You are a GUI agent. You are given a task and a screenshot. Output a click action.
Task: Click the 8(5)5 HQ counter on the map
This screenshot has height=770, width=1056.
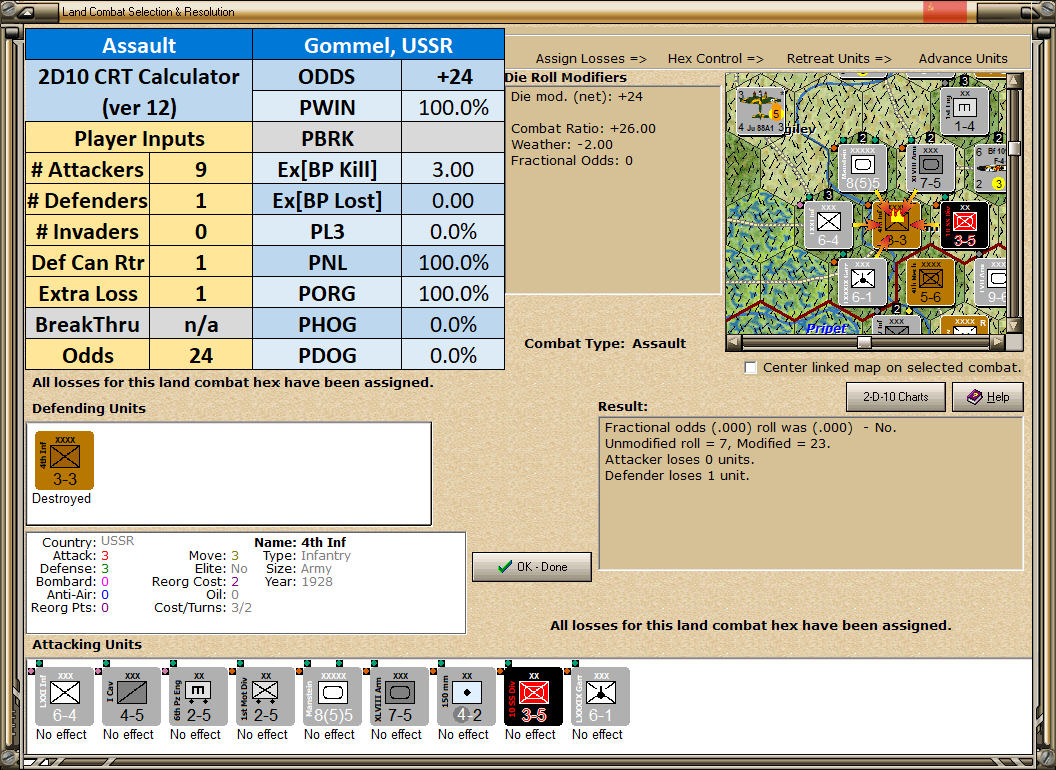pos(863,168)
